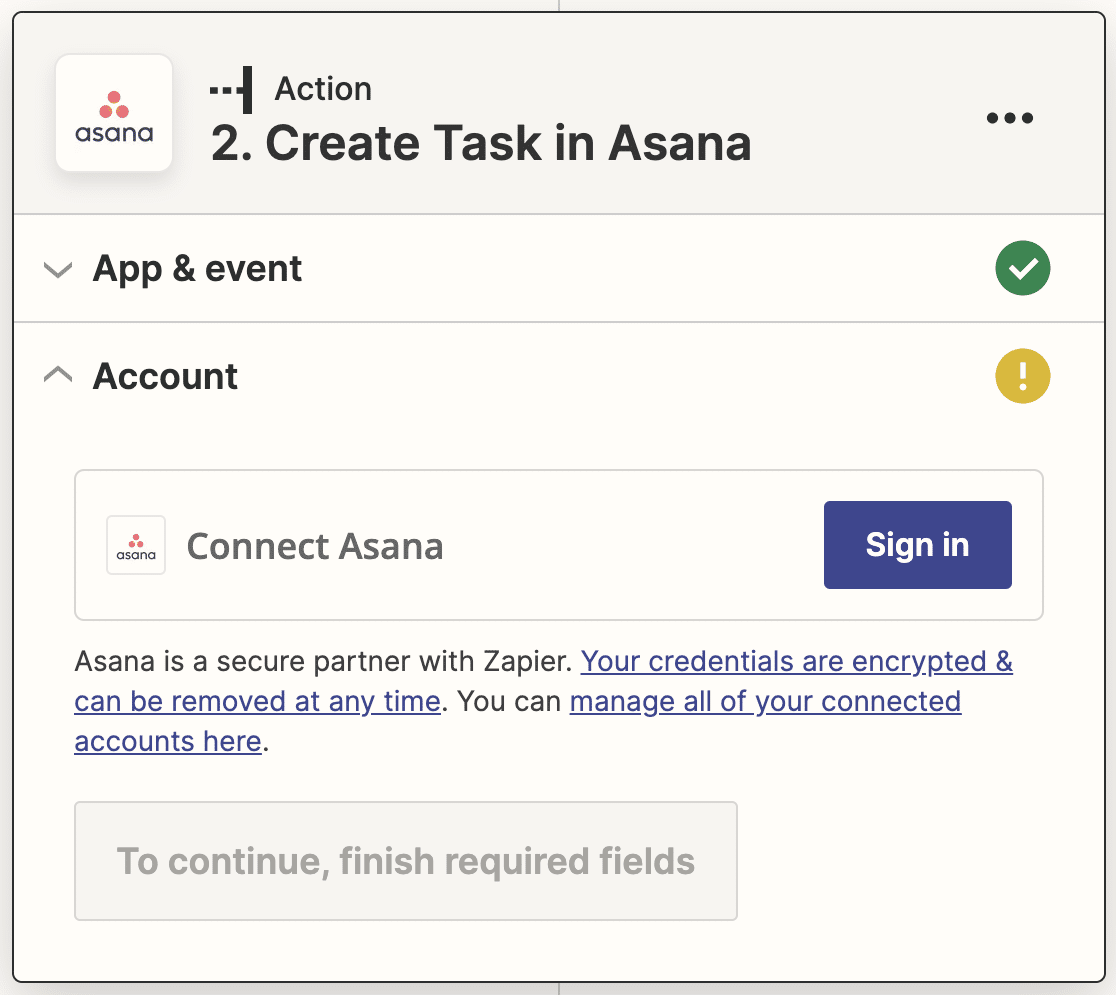1116x995 pixels.
Task: Expand the App & event chevron
Action: click(x=58, y=270)
